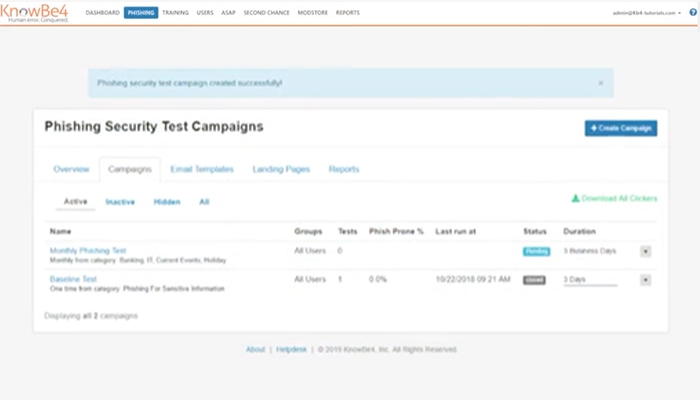The height and width of the screenshot is (400, 700).
Task: Show Hidden campaigns filter
Action: pyautogui.click(x=167, y=202)
